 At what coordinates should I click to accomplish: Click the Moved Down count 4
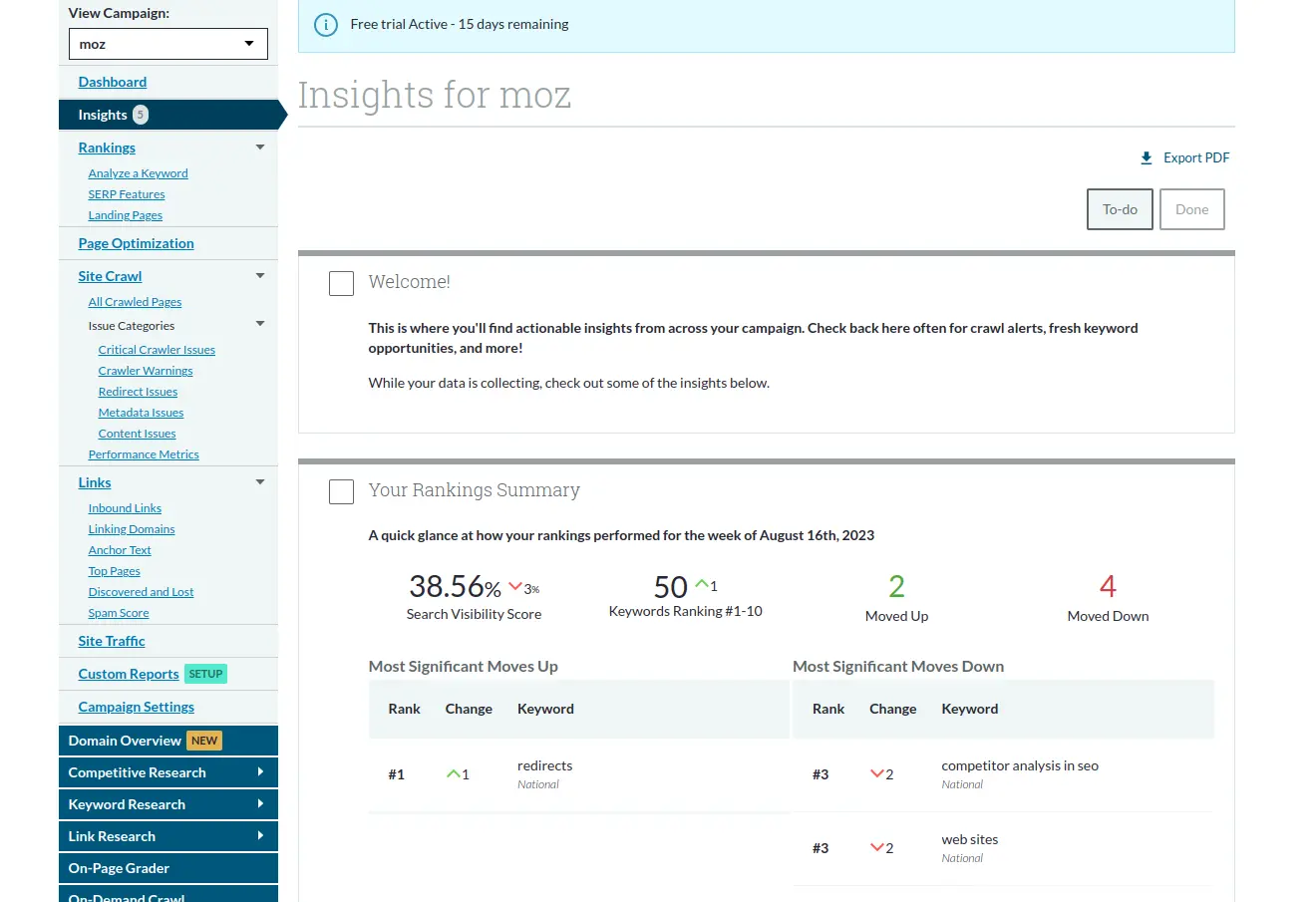click(1108, 586)
